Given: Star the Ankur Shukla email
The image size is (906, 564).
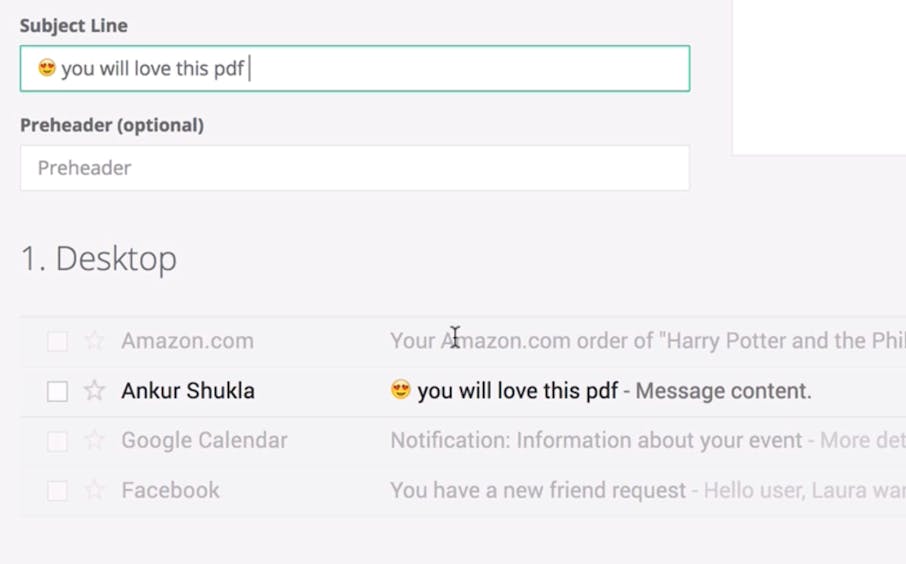Looking at the screenshot, I should 94,391.
